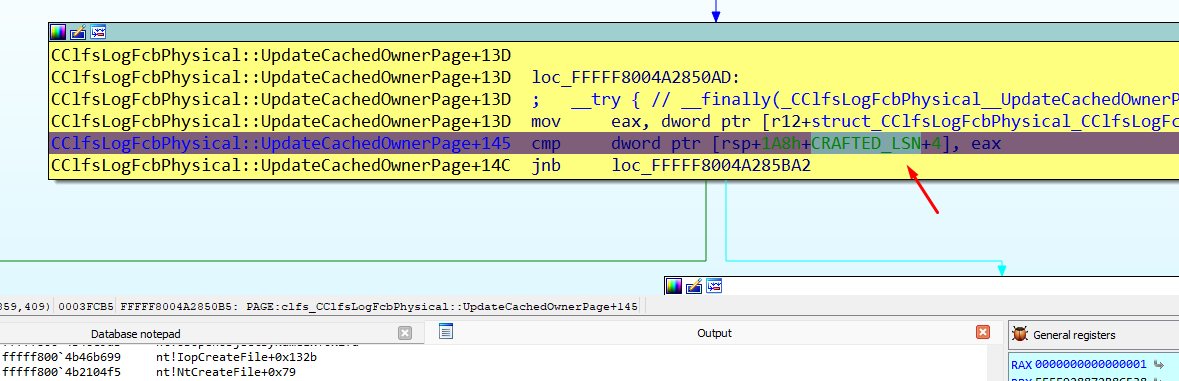The width and height of the screenshot is (1179, 381).
Task: Switch to the Output tab
Action: [714, 333]
